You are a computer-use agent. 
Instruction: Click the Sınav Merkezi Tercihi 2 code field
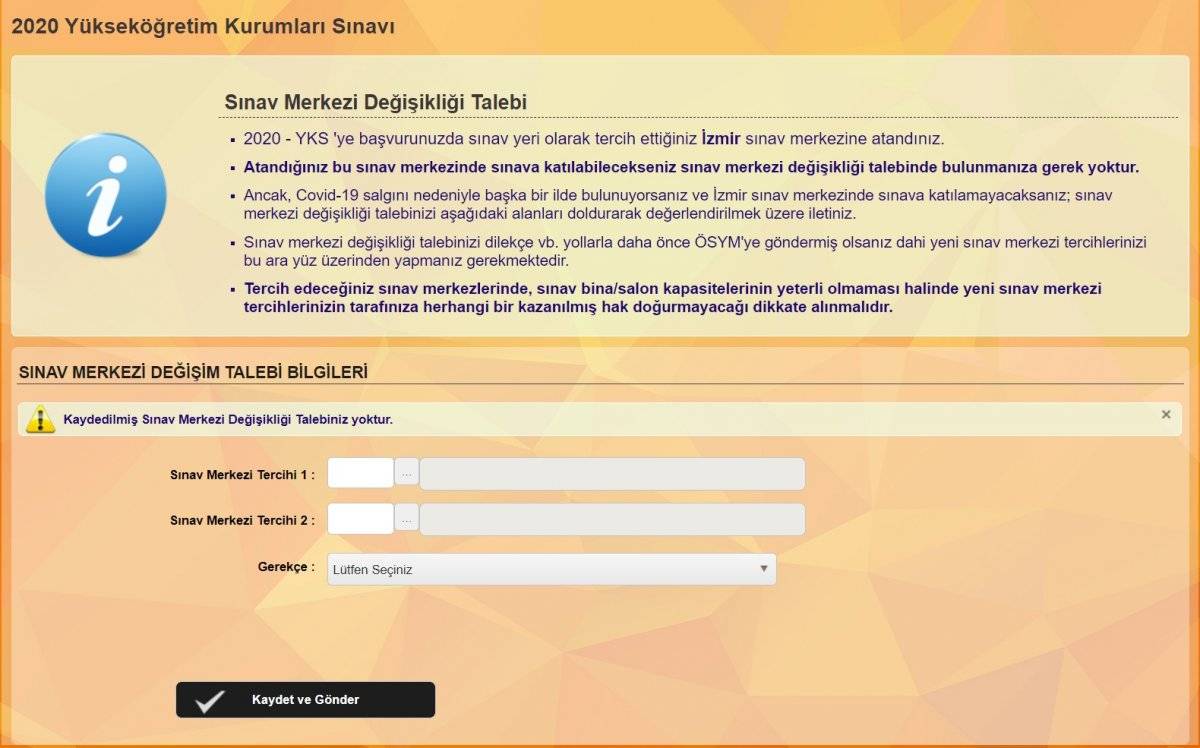[362, 519]
